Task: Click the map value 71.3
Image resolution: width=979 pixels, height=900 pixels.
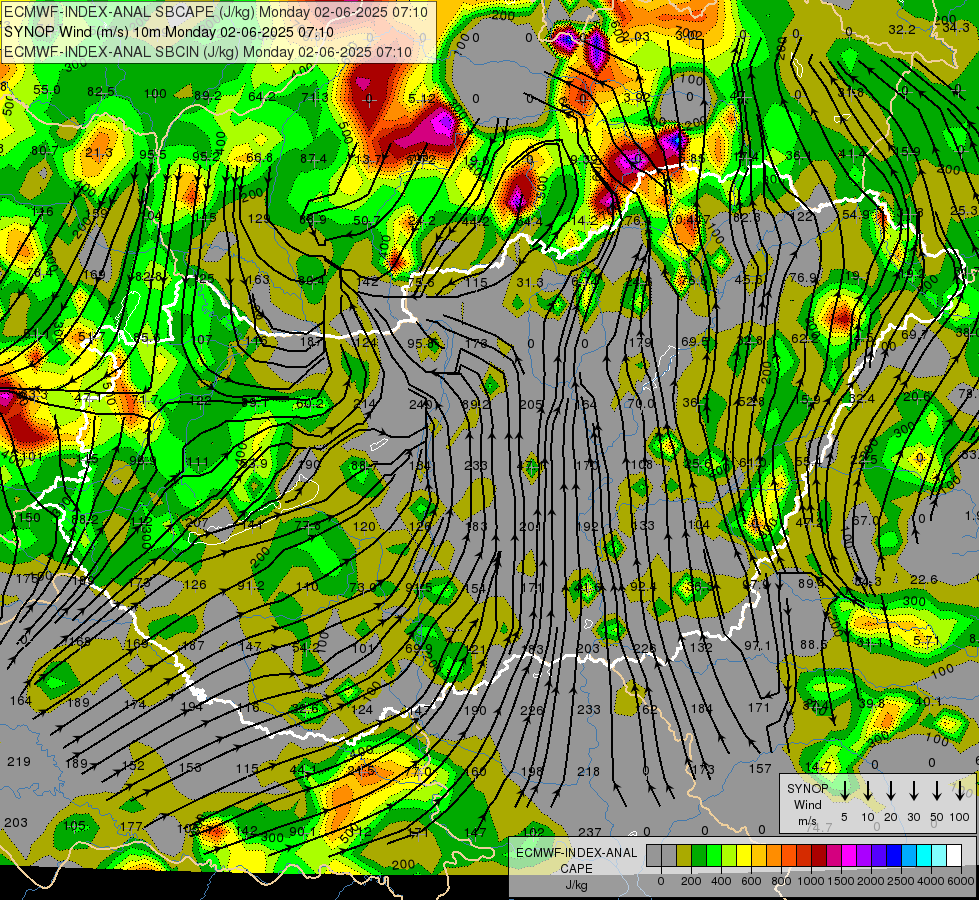Action: coord(315,97)
